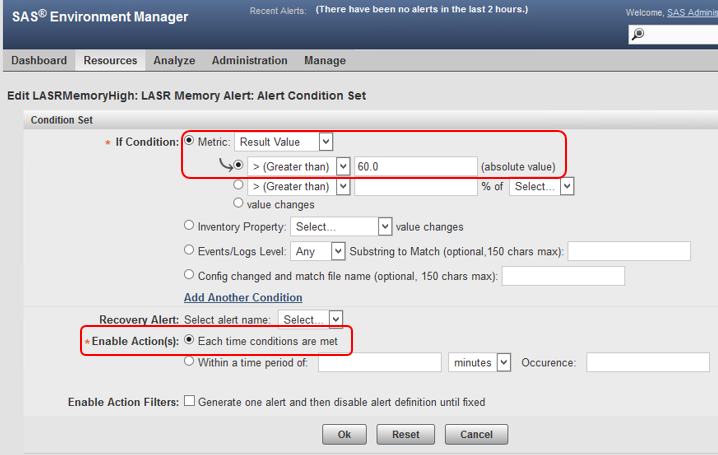This screenshot has height=455, width=718.
Task: Open the '% of' Select dropdown
Action: pos(542,186)
